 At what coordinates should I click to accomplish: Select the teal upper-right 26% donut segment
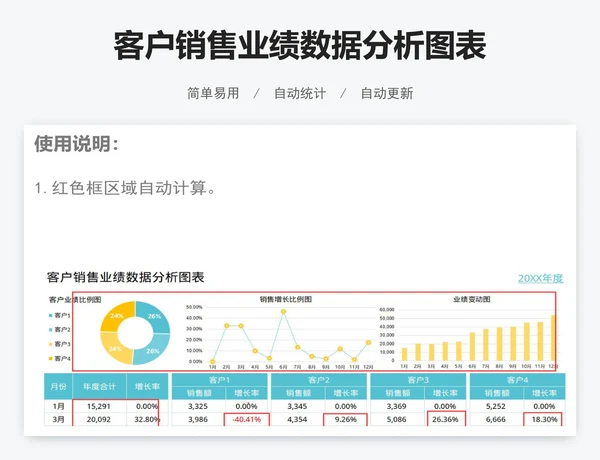[154, 316]
